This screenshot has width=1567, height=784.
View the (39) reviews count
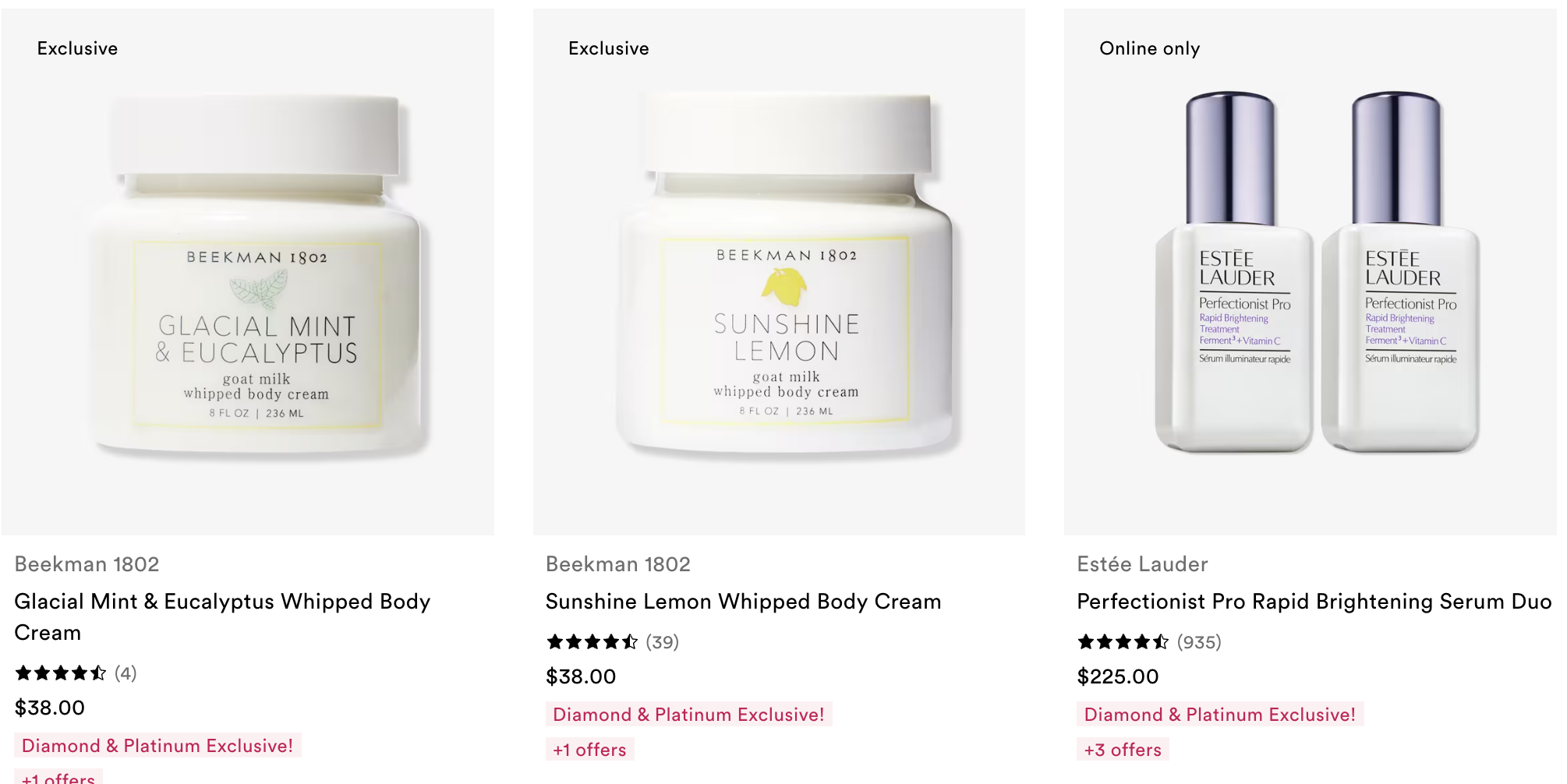pos(663,642)
